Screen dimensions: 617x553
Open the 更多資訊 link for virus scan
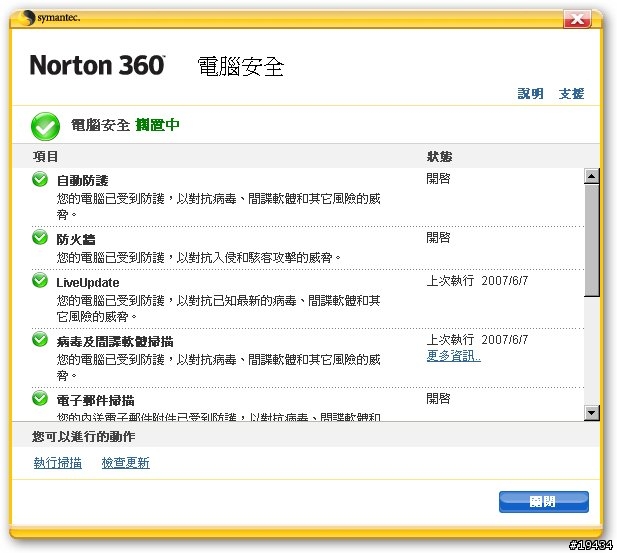pos(453,356)
